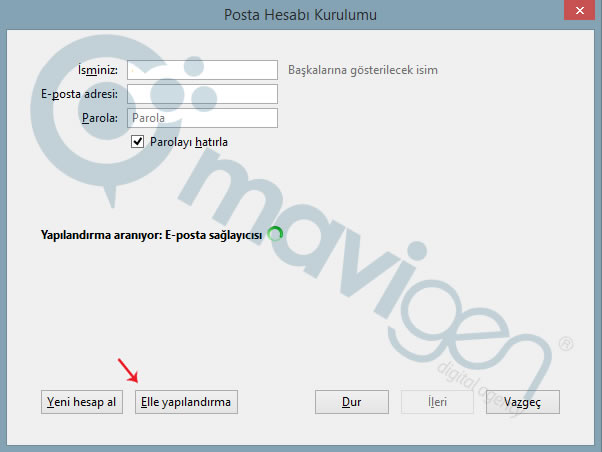
Task: Click the Posta Hesabı Kurulumu title text
Action: click(300, 15)
